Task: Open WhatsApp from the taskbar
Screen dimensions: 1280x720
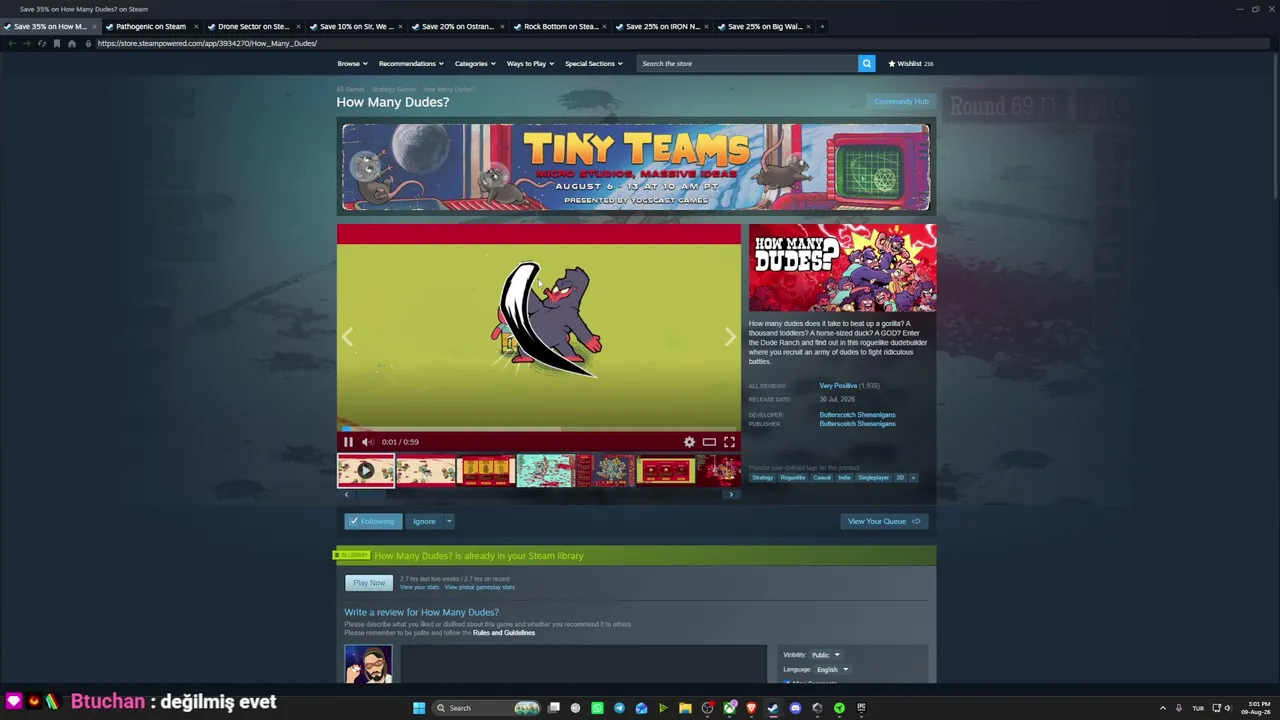Action: 597,708
